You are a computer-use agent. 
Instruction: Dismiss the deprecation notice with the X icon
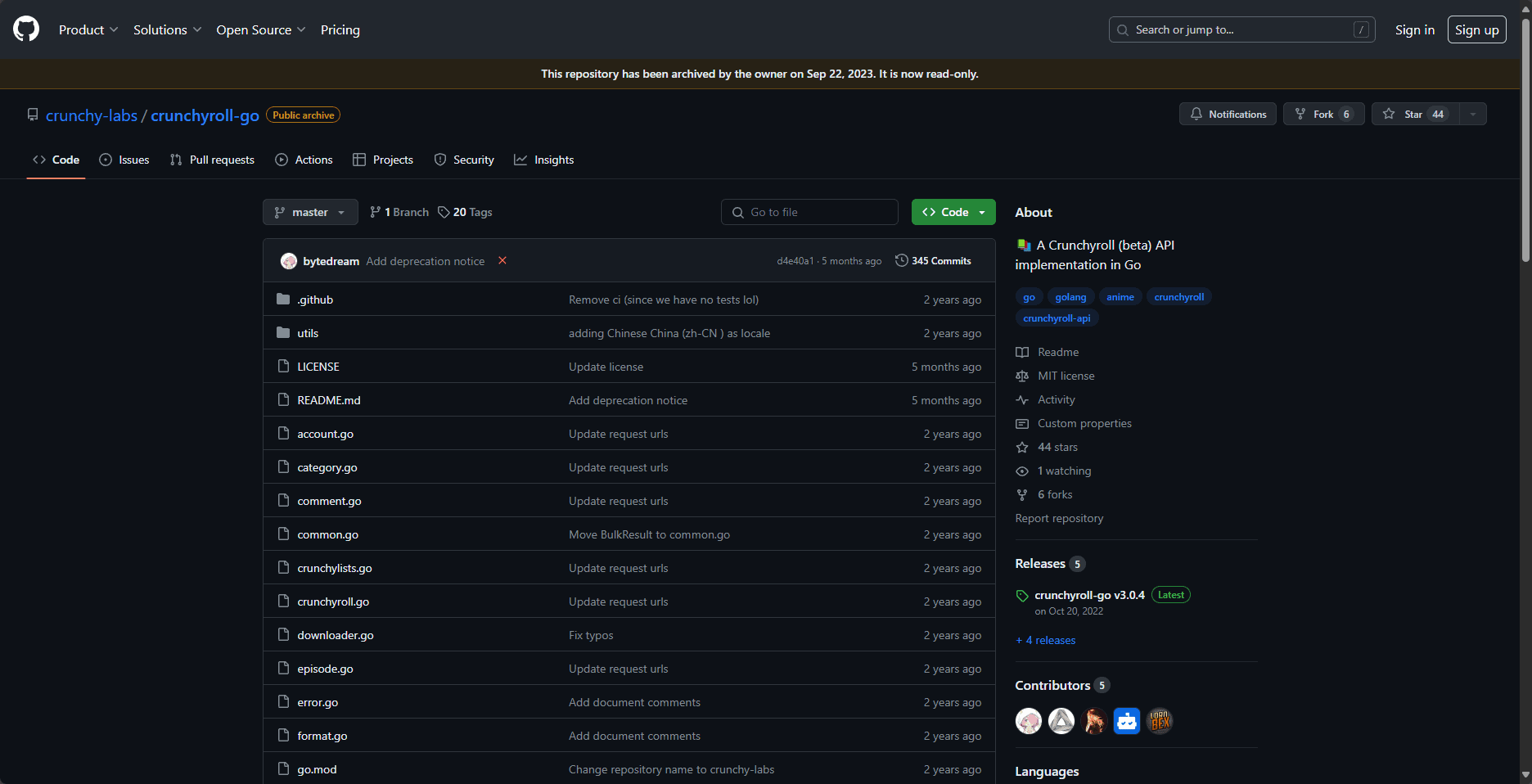pyautogui.click(x=502, y=260)
